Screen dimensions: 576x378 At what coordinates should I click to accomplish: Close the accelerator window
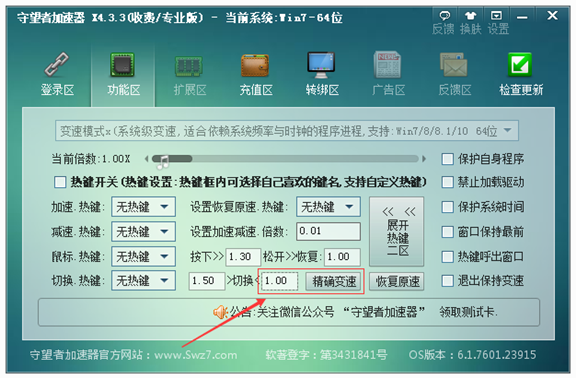coord(552,15)
